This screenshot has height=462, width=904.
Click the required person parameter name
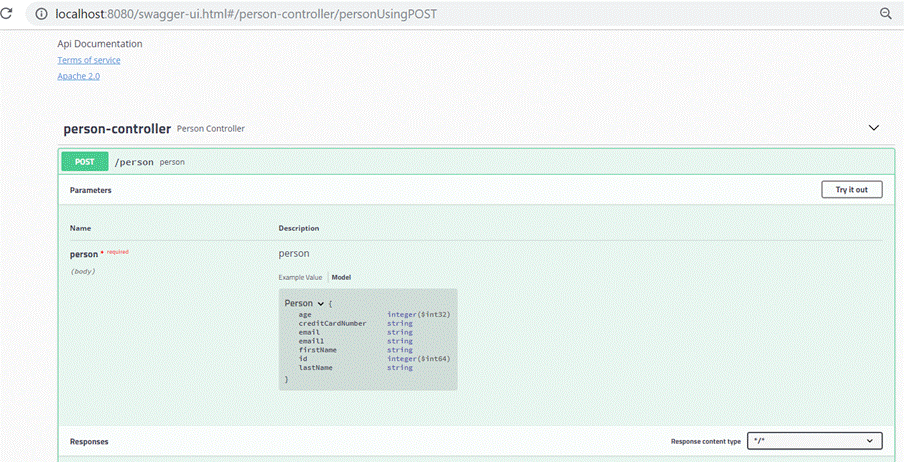click(84, 254)
